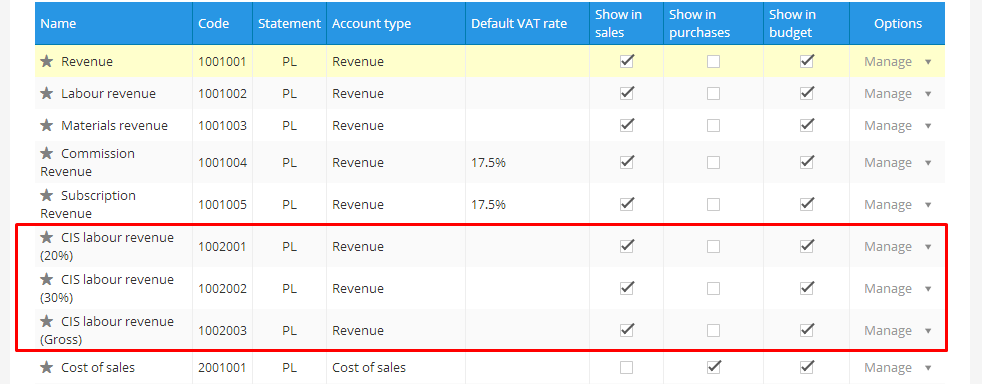Expand Manage arrow for account 1002002
Image resolution: width=982 pixels, height=384 pixels.
[x=928, y=289]
